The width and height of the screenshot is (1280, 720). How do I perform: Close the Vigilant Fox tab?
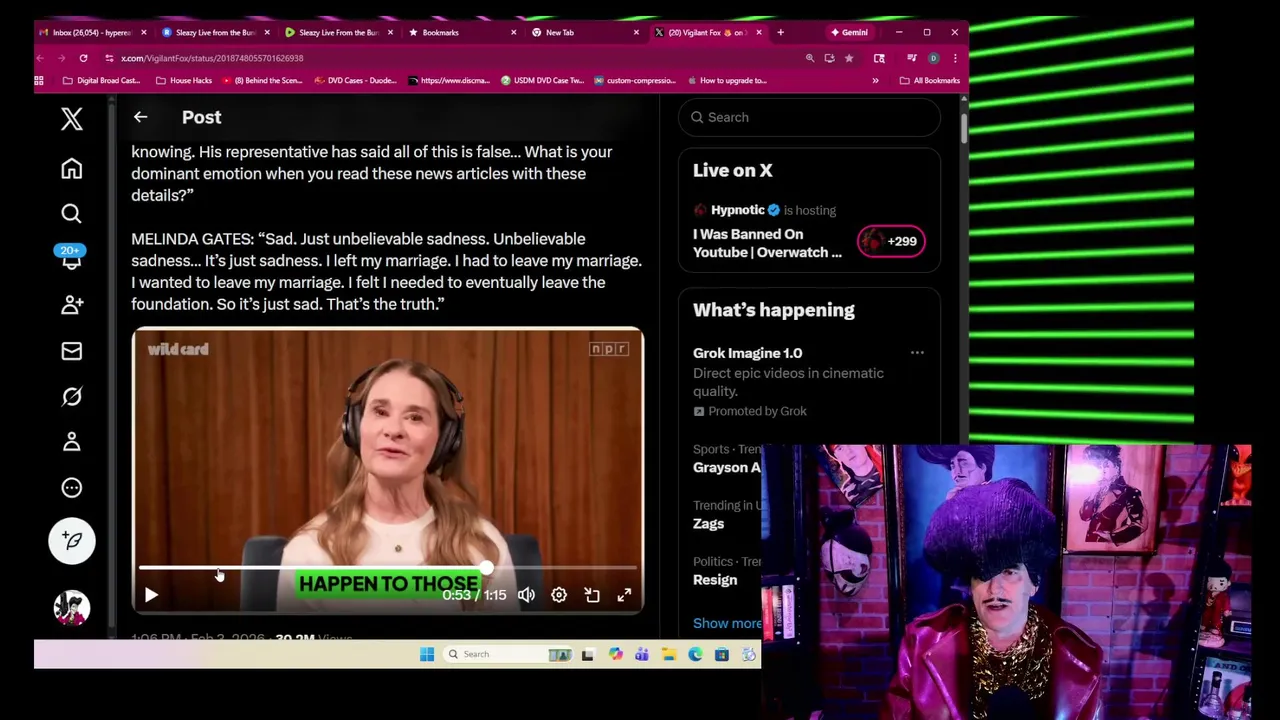click(758, 32)
